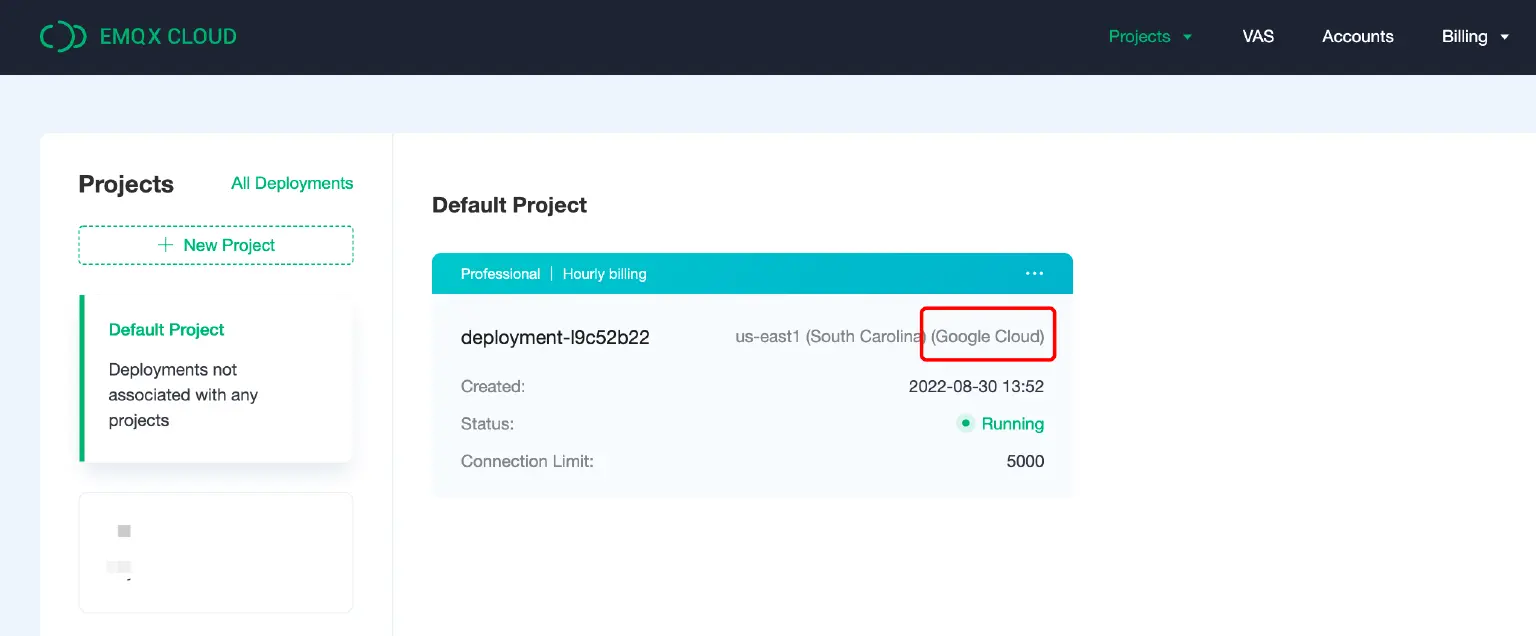Click the Google Cloud provider label
The width and height of the screenshot is (1536, 636).
[987, 337]
